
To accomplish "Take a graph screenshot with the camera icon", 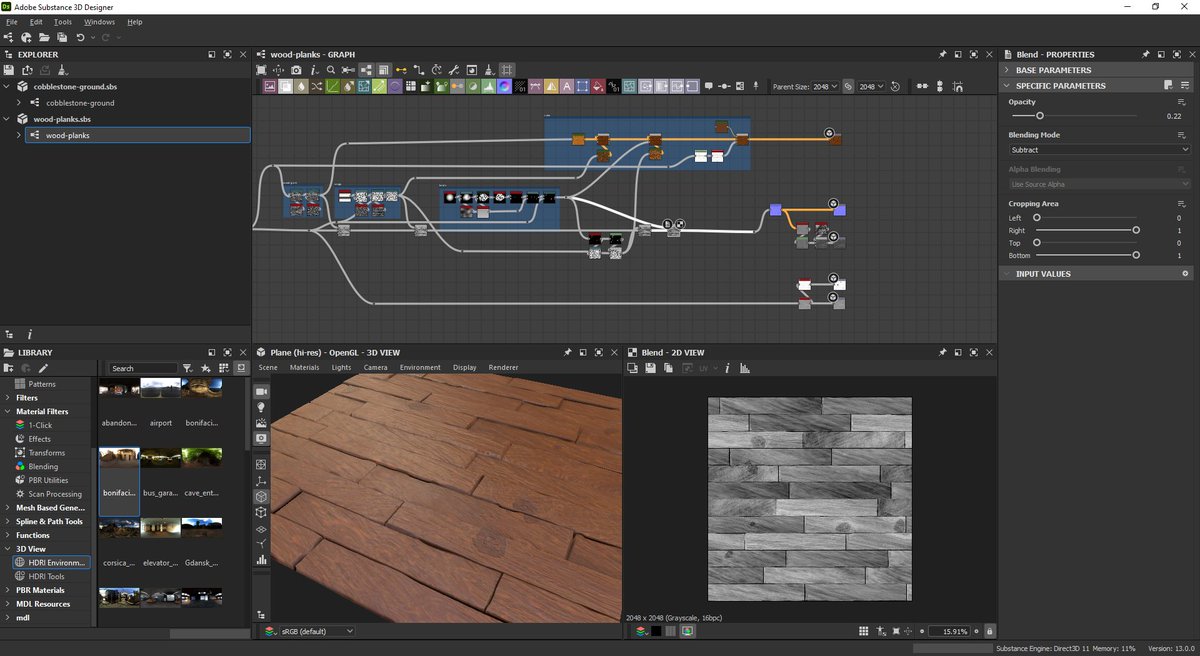I will 296,70.
